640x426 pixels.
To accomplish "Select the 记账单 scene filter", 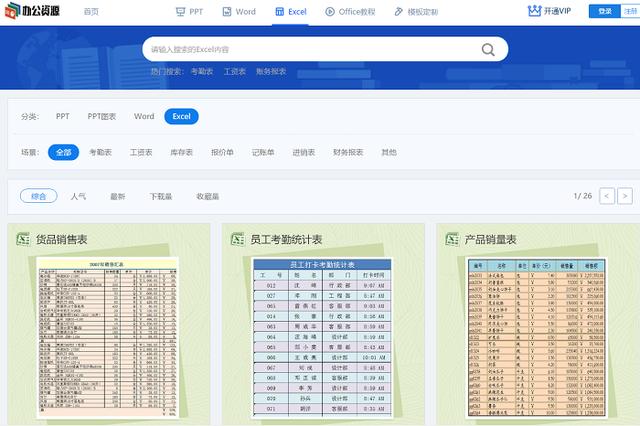I will 263,152.
